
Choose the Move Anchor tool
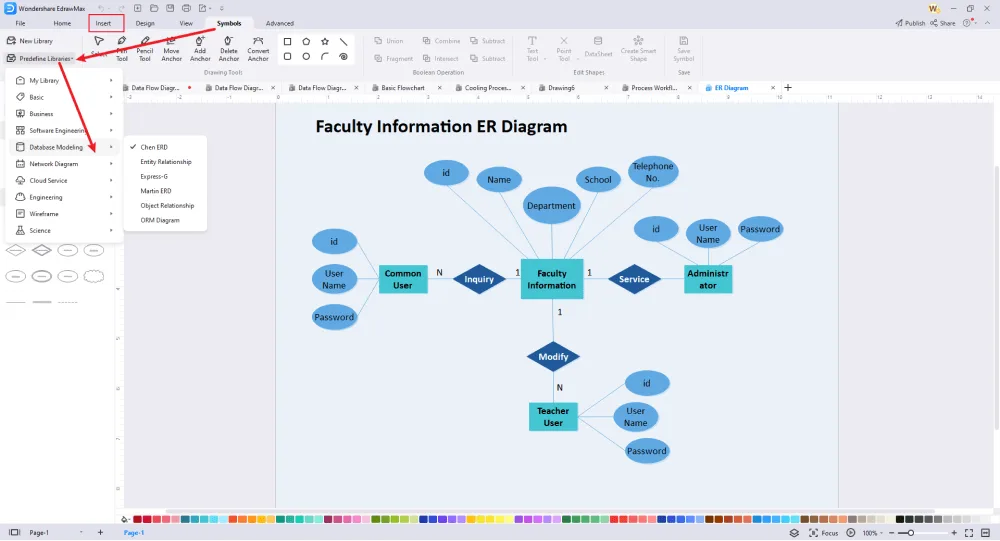pos(171,48)
